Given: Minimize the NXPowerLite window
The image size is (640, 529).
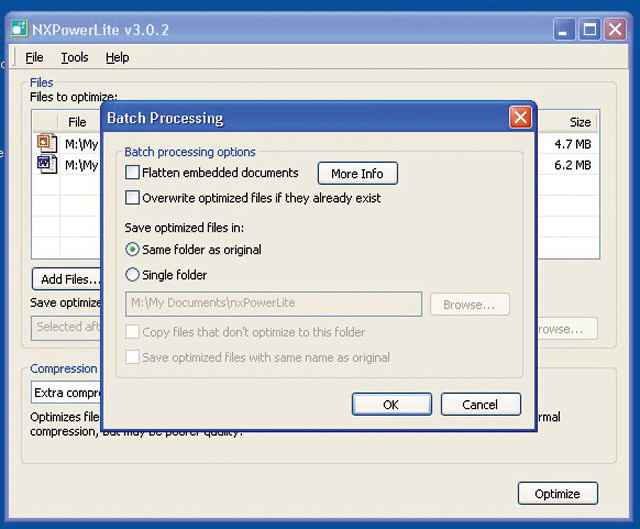Looking at the screenshot, I should coord(564,29).
